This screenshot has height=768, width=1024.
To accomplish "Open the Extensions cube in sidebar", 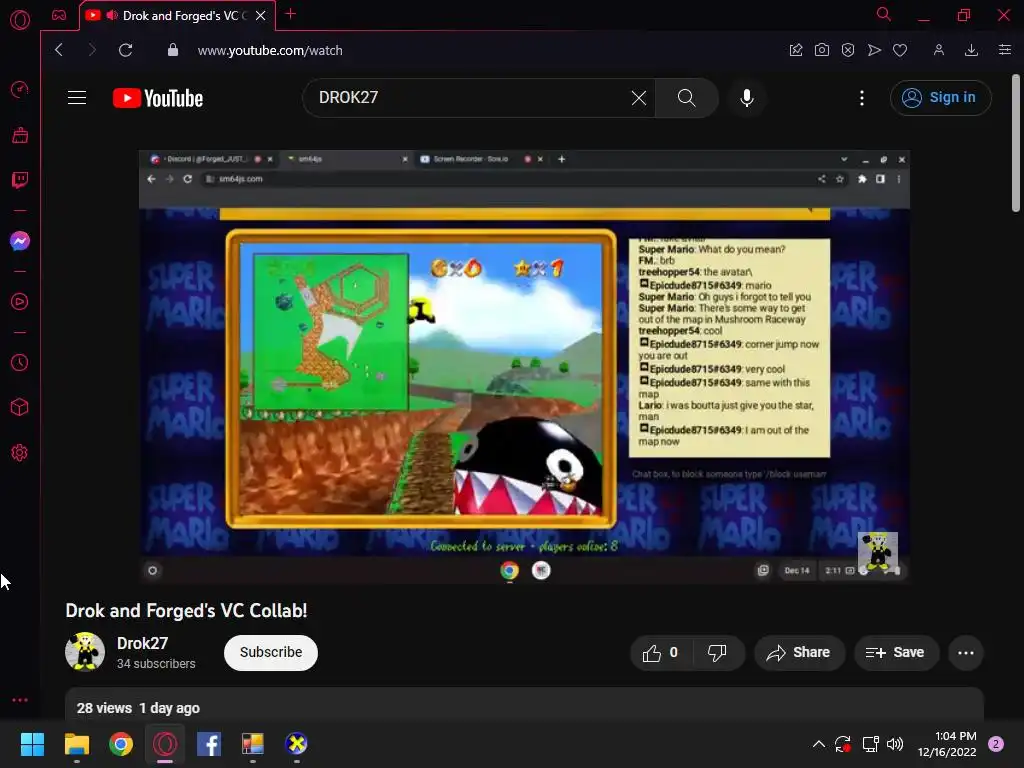I will coord(20,408).
